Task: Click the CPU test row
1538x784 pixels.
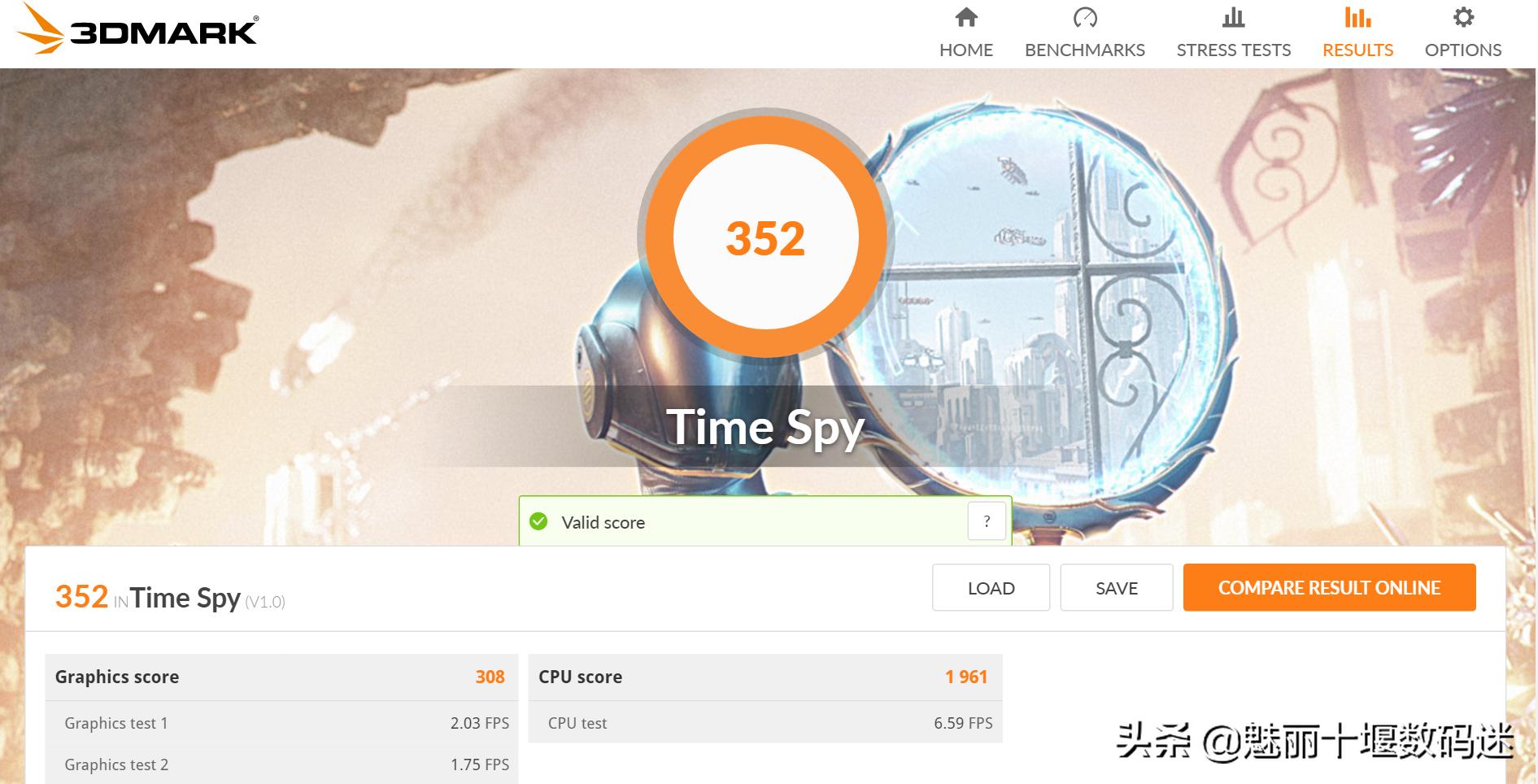Action: (765, 723)
